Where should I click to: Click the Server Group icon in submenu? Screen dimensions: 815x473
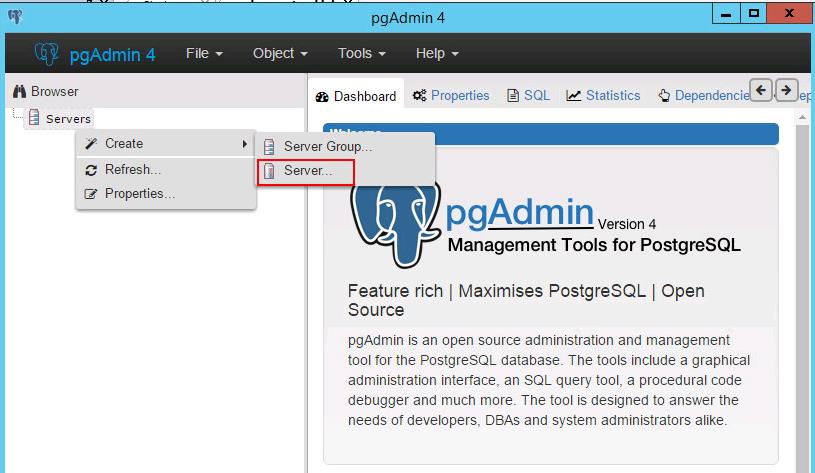coord(268,147)
